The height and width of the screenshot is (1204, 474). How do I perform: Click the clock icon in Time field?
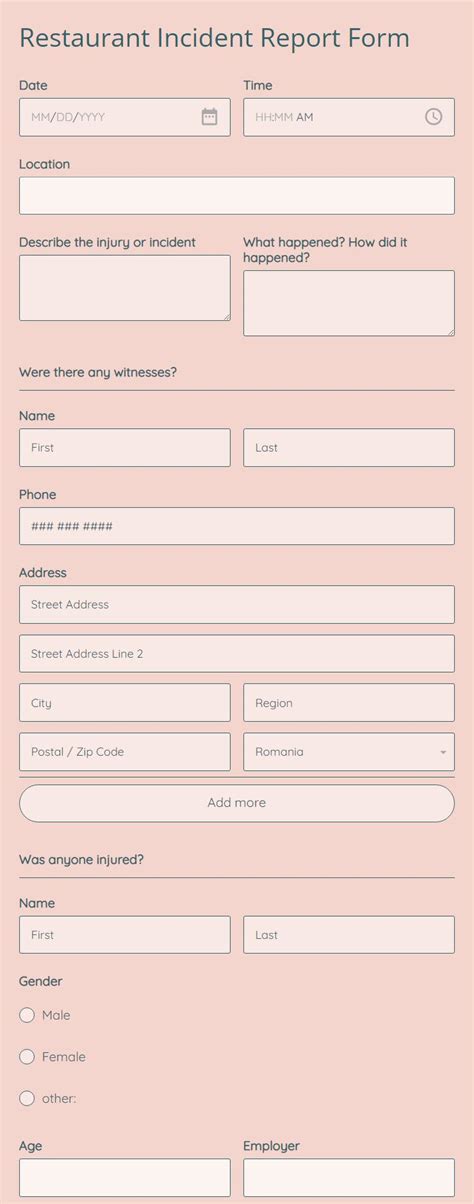tap(433, 117)
